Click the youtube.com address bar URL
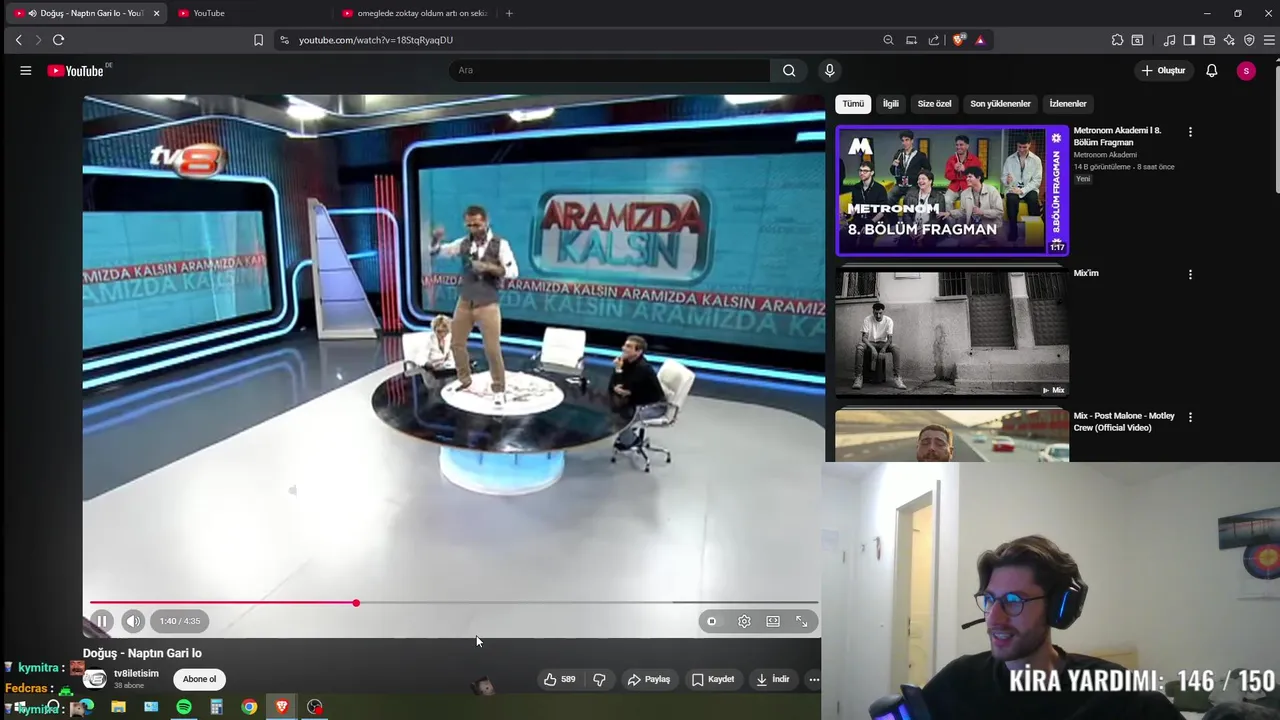Screen dimensions: 1280x720 [376, 40]
